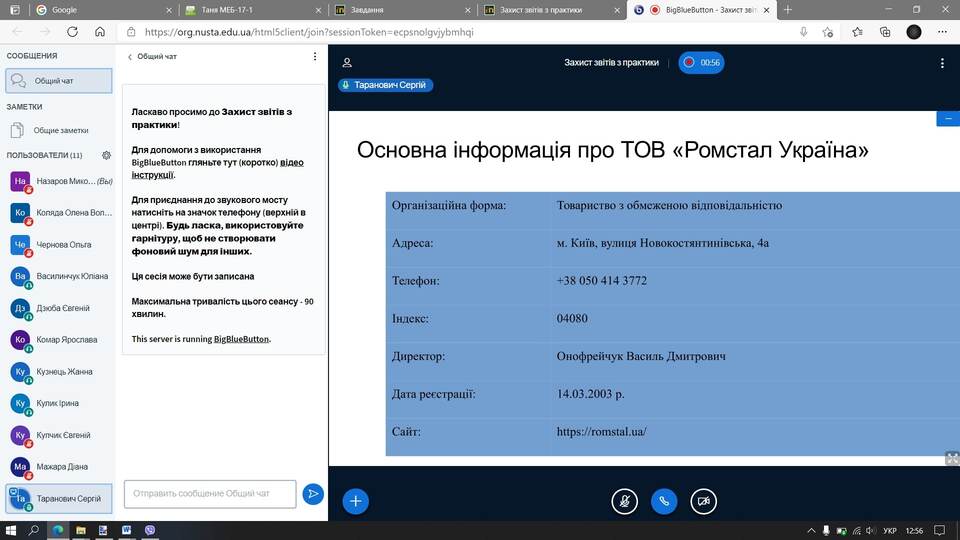This screenshot has height=540, width=960.
Task: Open the BigBlueButton link in chat
Action: tap(241, 339)
